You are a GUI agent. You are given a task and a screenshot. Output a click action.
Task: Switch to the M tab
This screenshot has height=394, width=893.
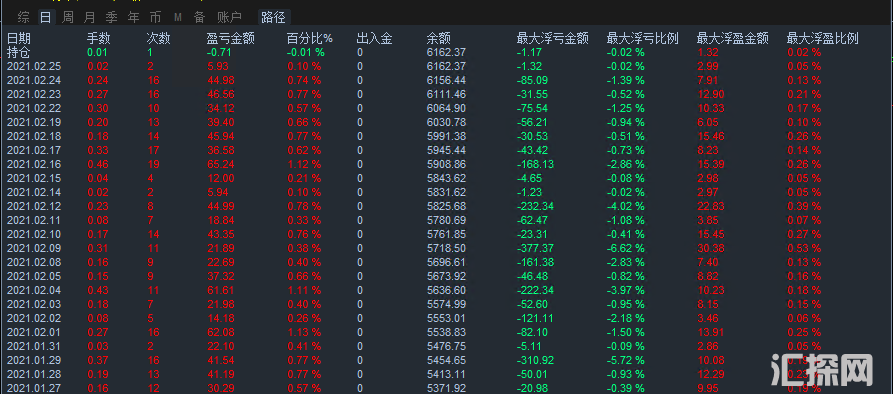tap(178, 17)
